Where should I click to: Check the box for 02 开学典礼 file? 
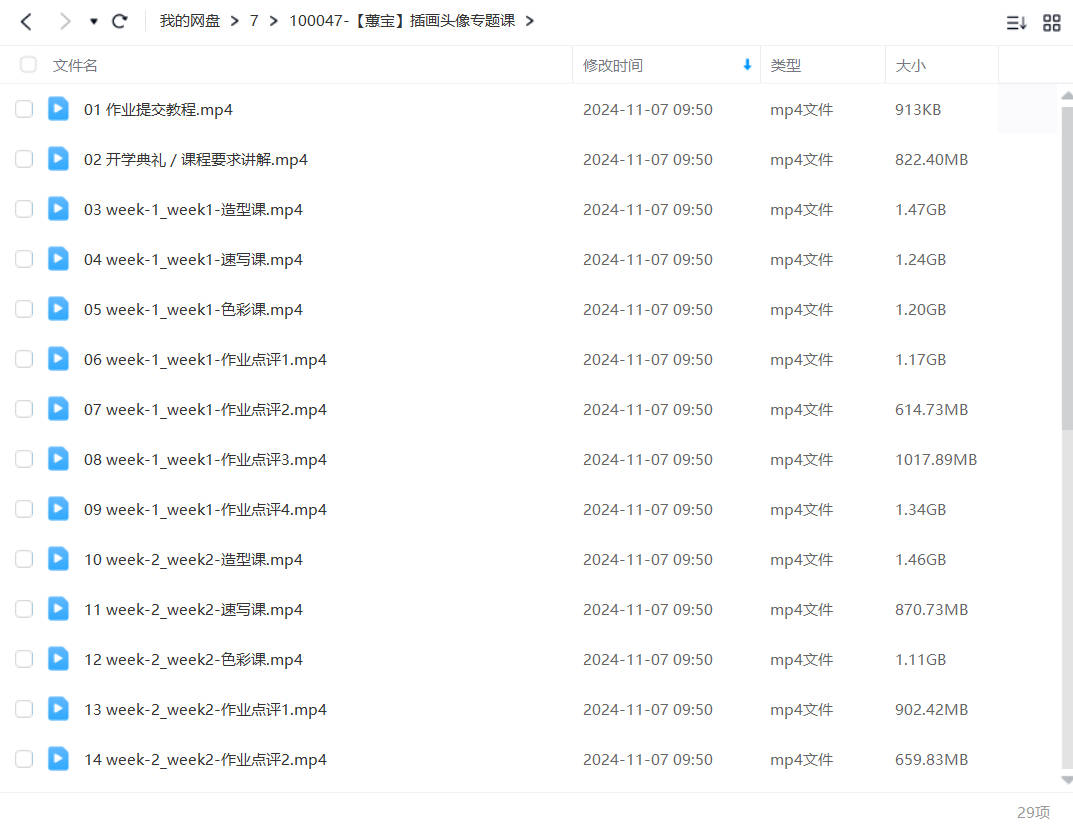[x=24, y=159]
